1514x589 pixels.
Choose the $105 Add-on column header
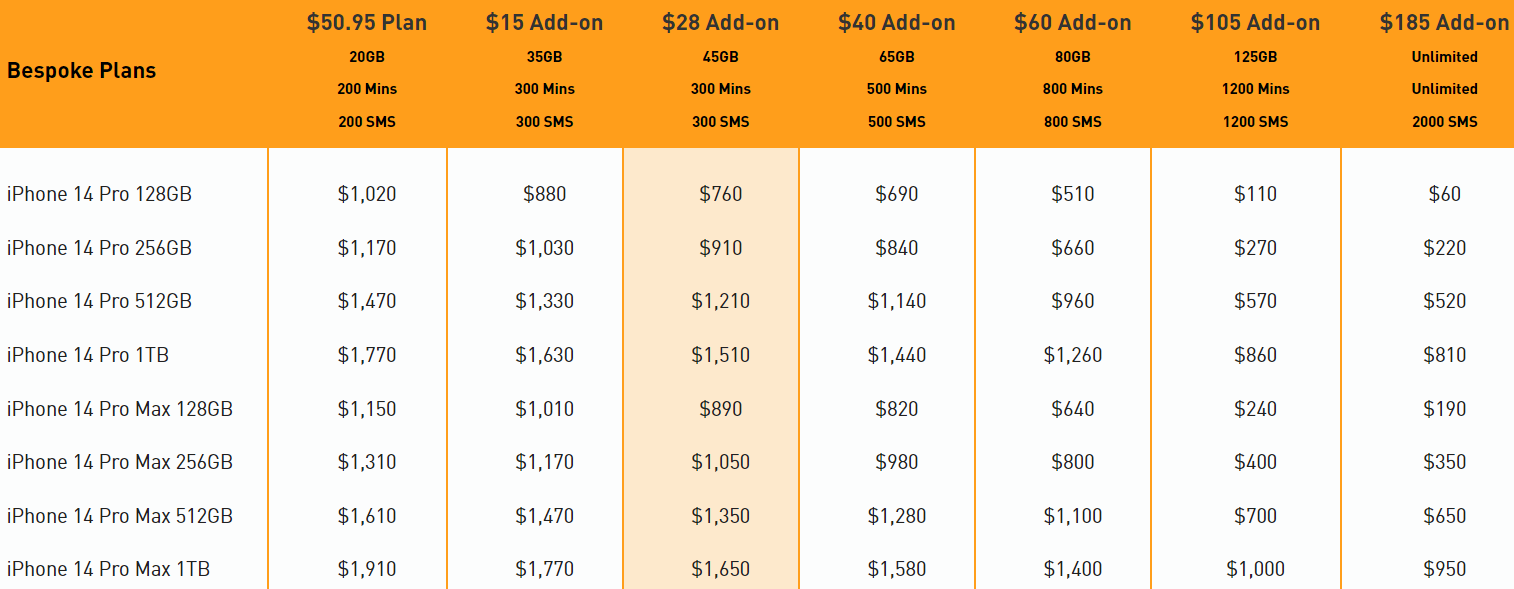click(1255, 23)
